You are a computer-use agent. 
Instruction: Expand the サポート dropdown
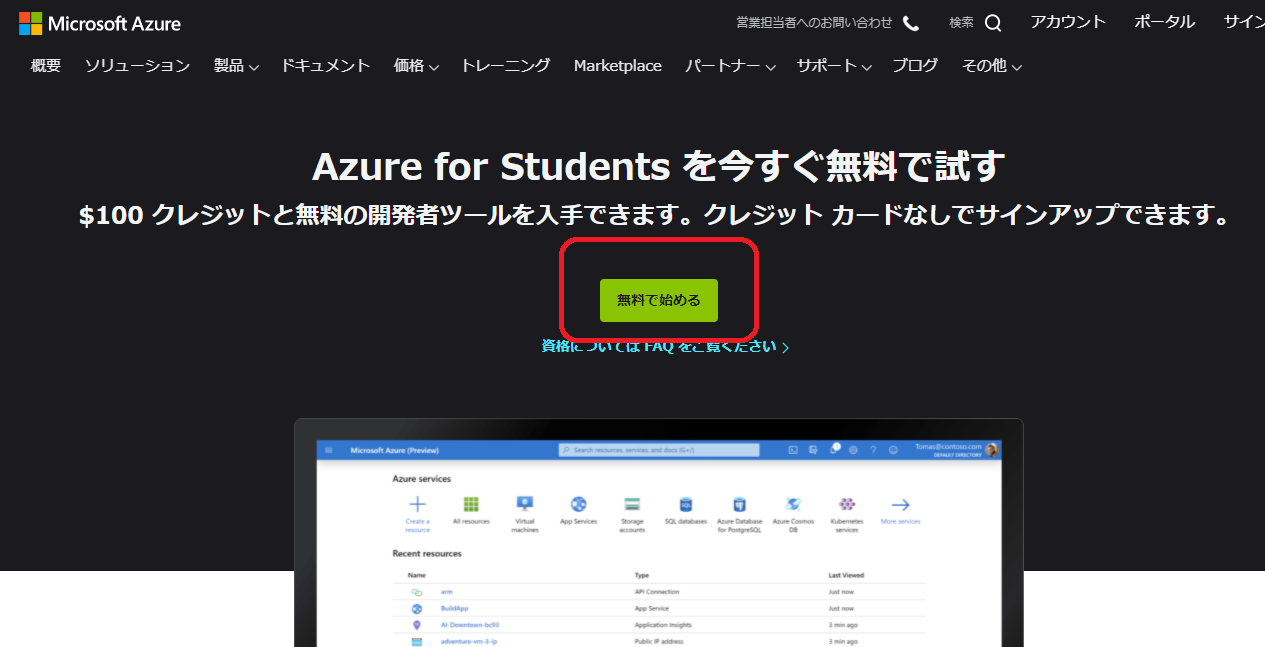(x=834, y=66)
